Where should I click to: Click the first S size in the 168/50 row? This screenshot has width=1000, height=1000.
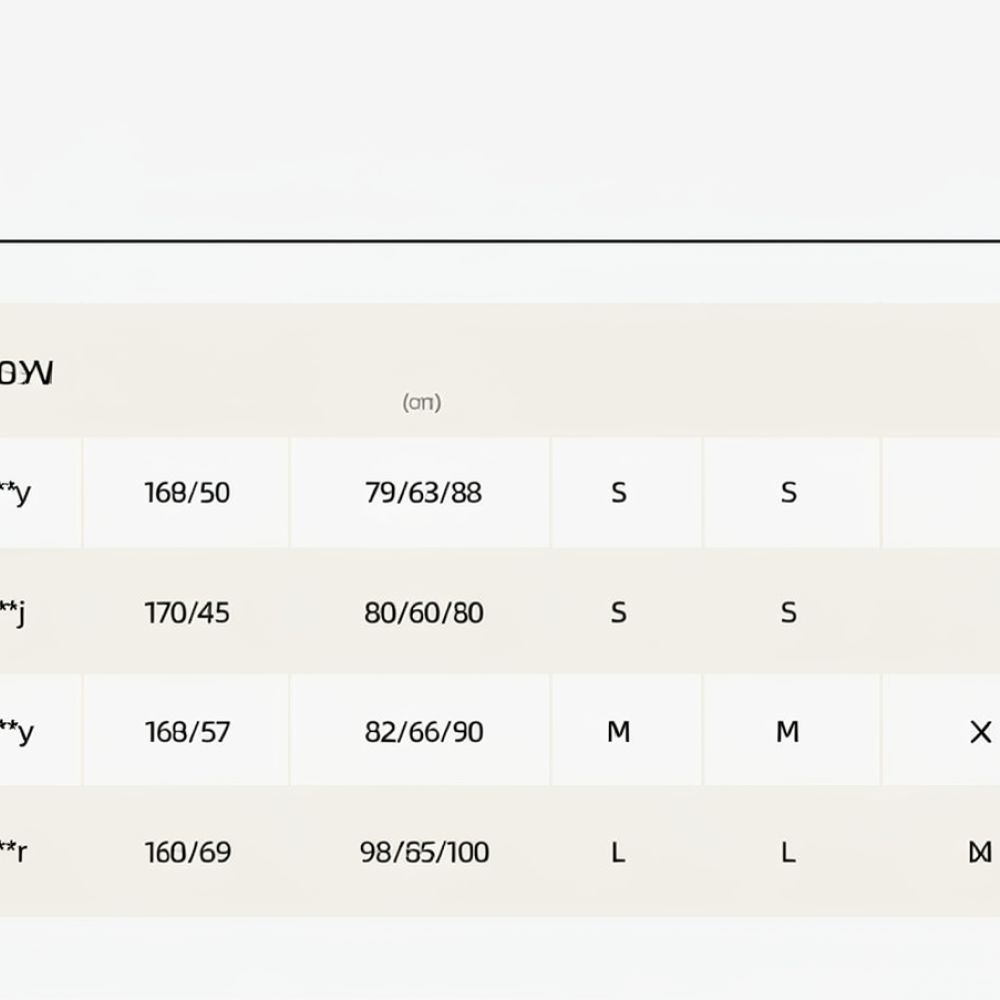(x=619, y=493)
